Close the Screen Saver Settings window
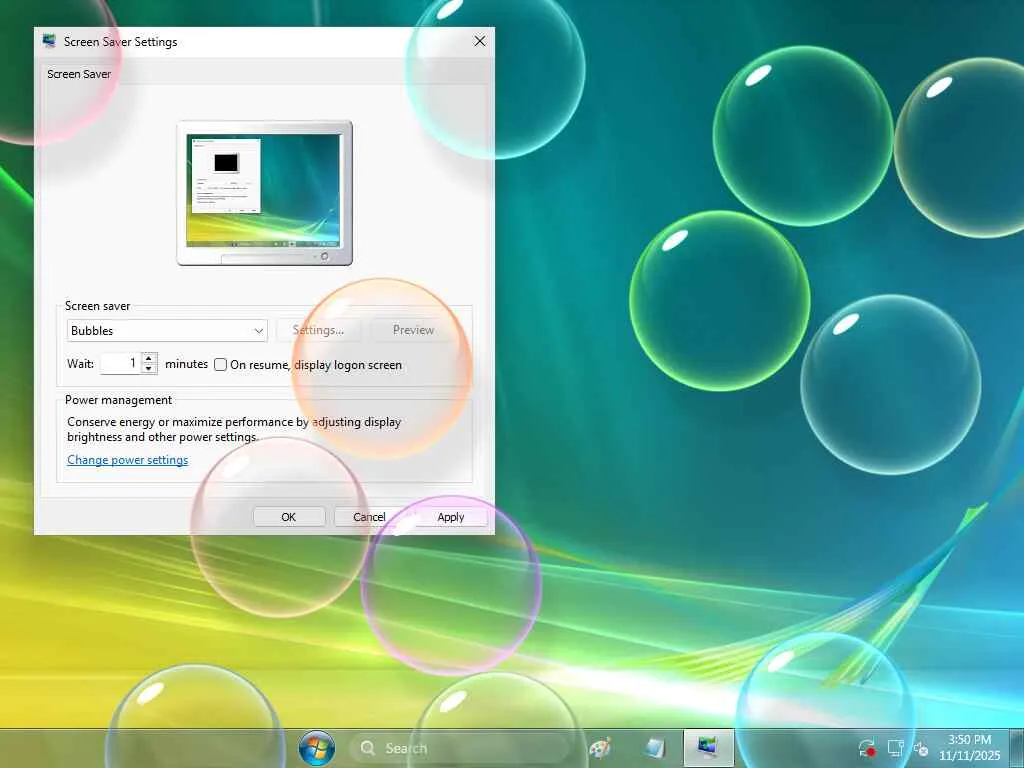 (x=479, y=41)
